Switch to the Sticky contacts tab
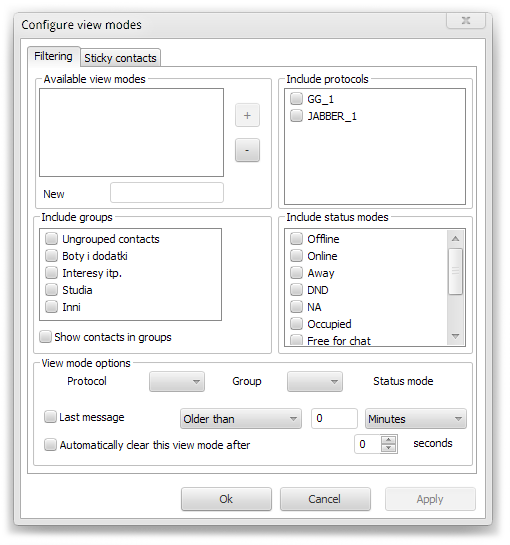Viewport: 510px width, 545px height. 120,58
